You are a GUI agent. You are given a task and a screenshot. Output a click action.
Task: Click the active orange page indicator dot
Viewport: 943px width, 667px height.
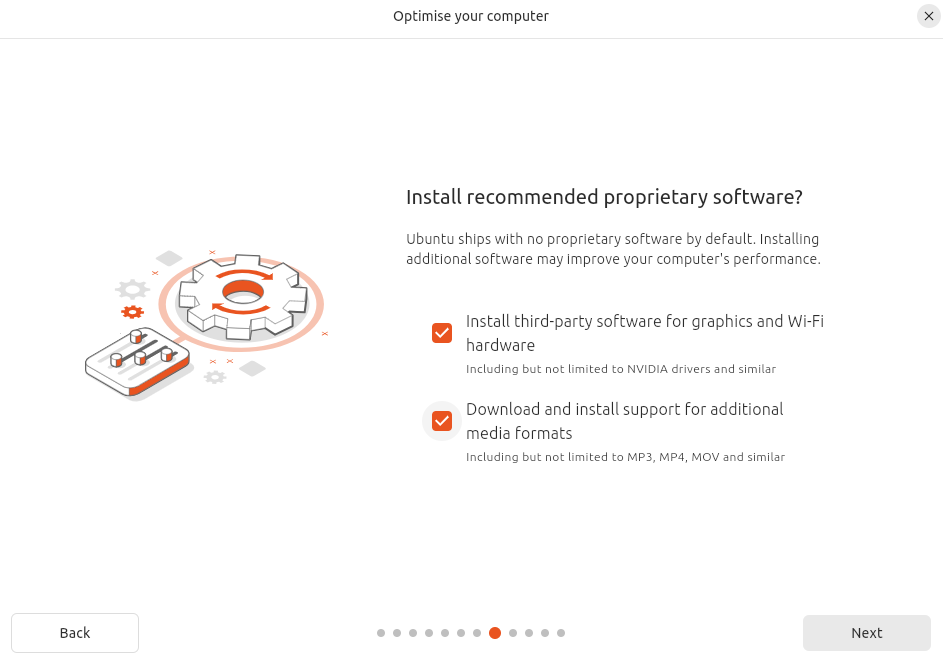tap(495, 633)
